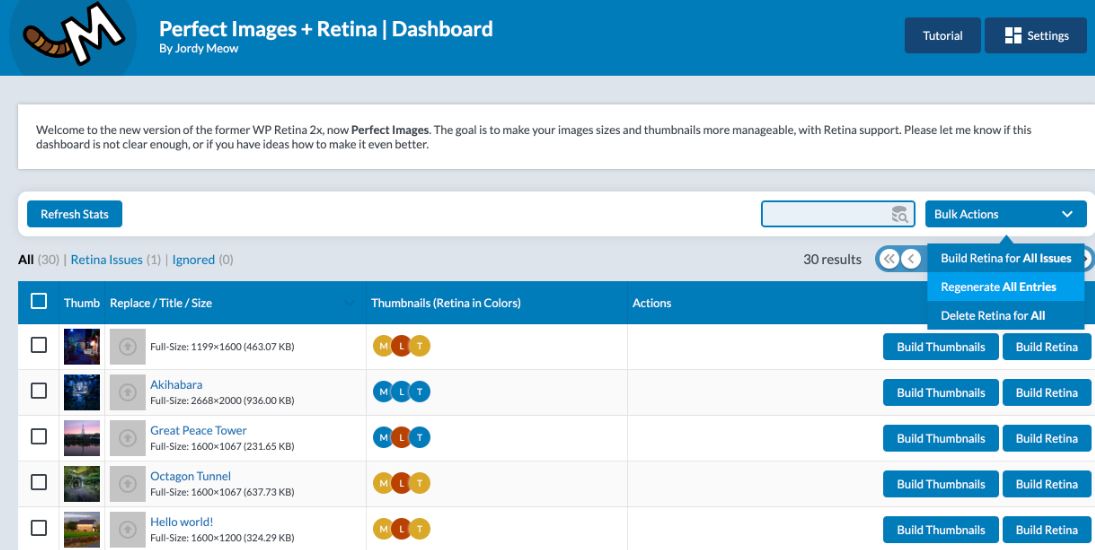1095x550 pixels.
Task: Click the L badge in 1199×1600 row
Action: click(x=401, y=346)
